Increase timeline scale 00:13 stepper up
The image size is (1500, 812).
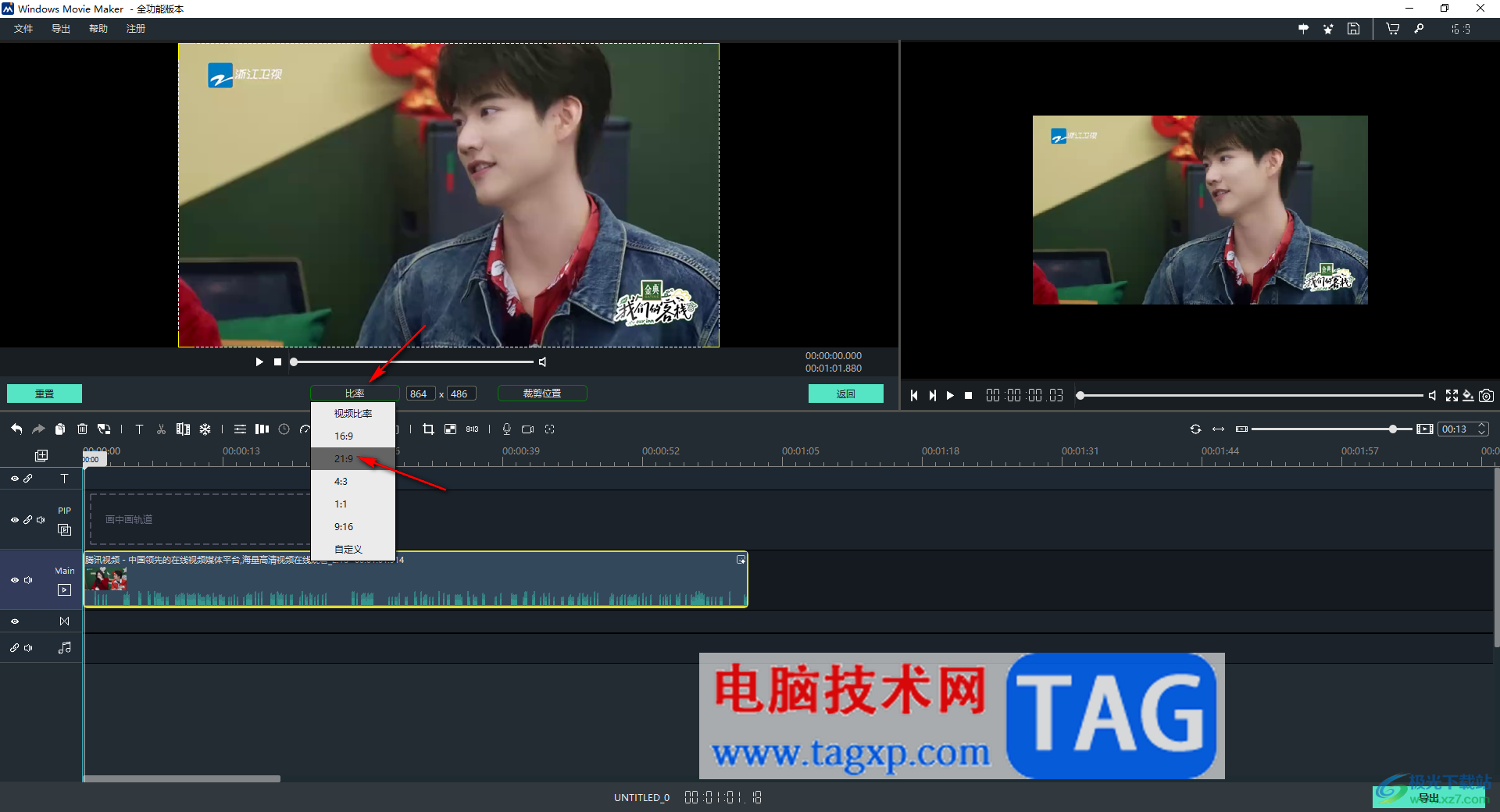[x=1481, y=426]
